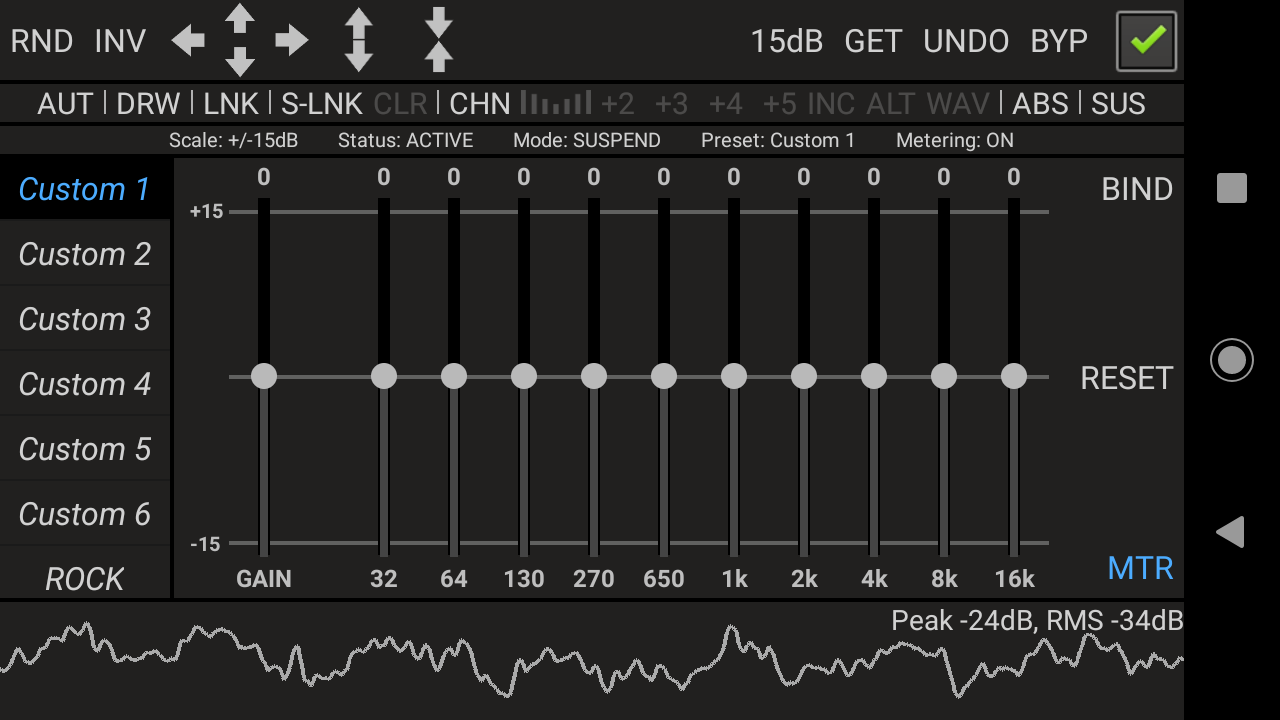Tap the 64 Hz slider knob
1280x720 pixels.
(454, 376)
